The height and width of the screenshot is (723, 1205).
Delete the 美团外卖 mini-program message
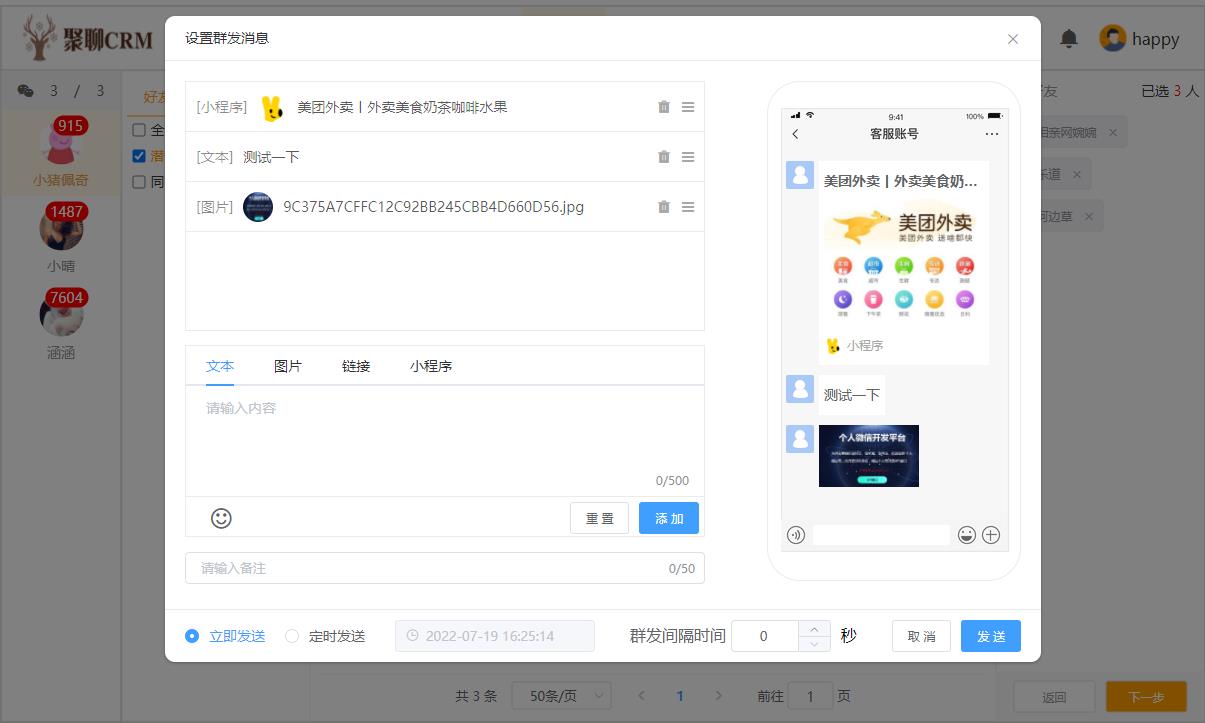click(x=664, y=107)
